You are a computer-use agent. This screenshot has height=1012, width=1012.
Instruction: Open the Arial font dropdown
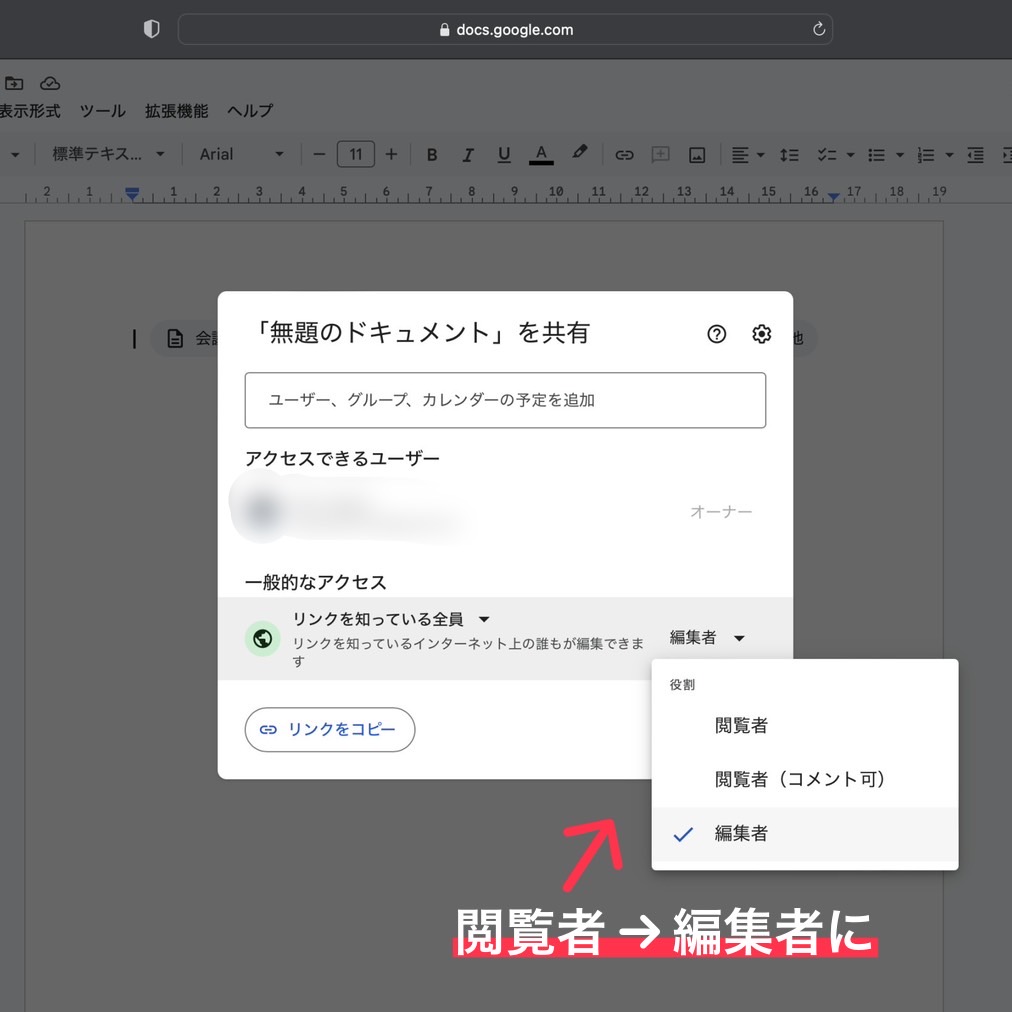coord(241,155)
